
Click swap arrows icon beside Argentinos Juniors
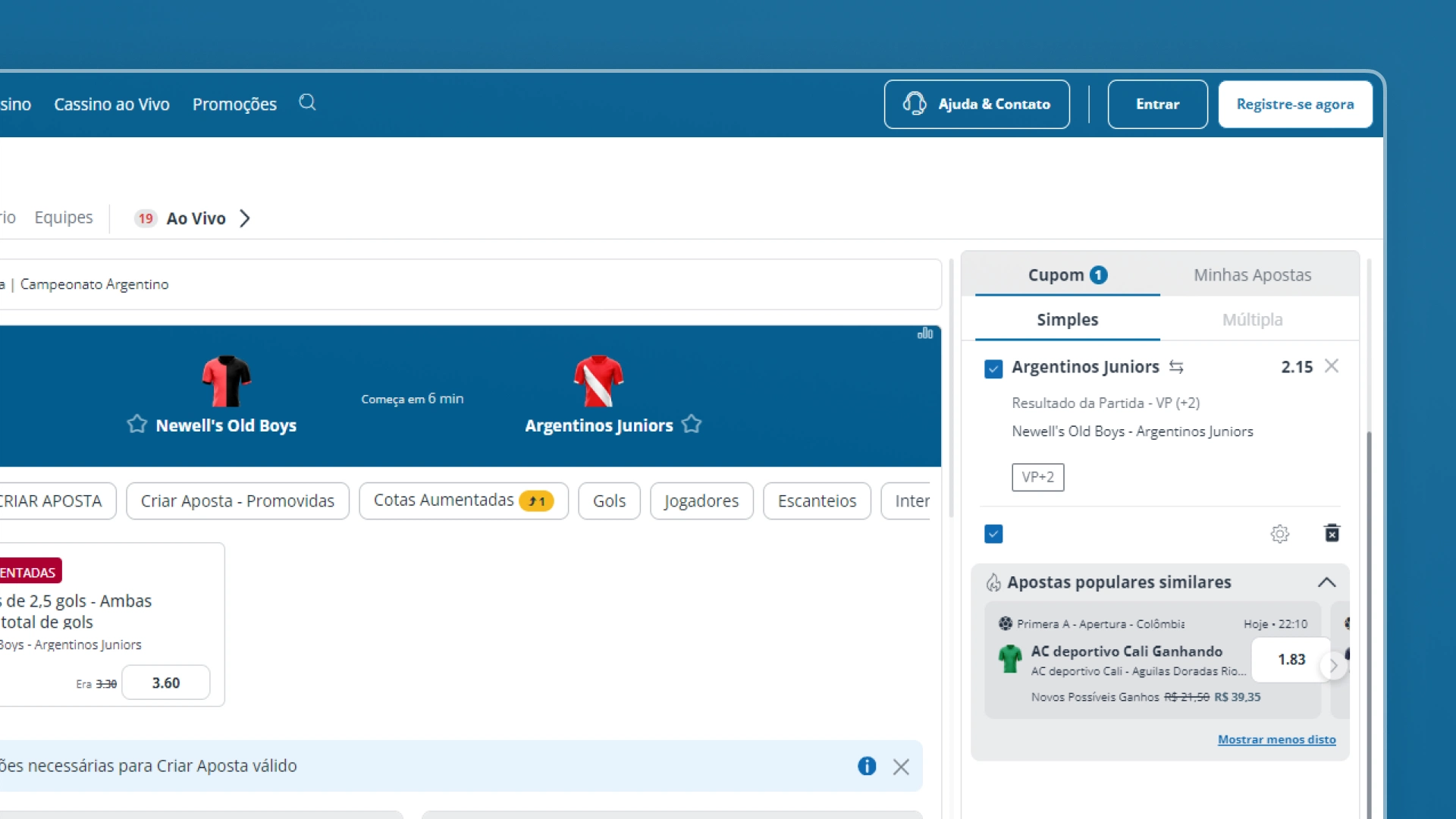click(1176, 367)
